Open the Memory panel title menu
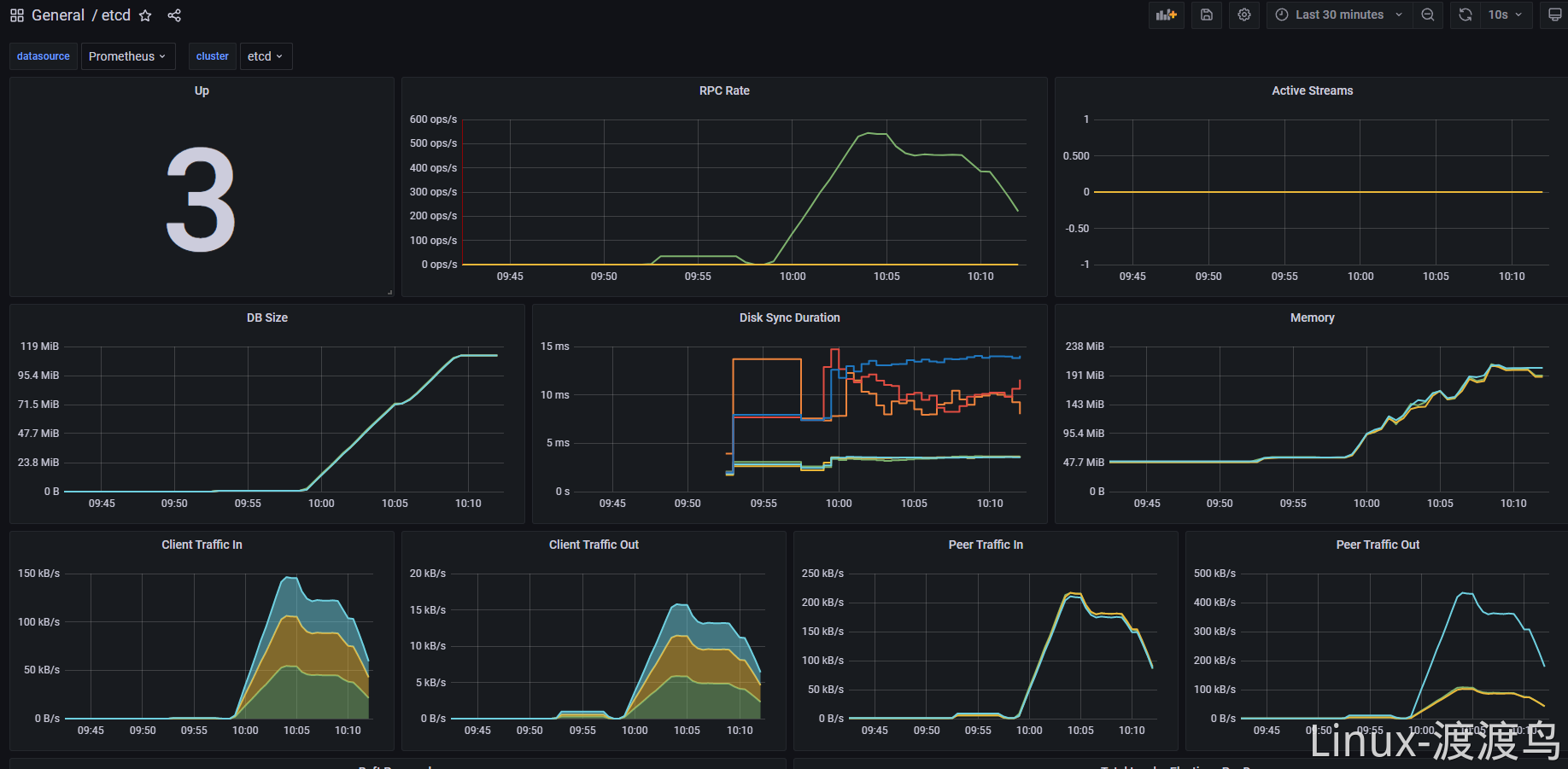The width and height of the screenshot is (1568, 769). click(x=1312, y=318)
